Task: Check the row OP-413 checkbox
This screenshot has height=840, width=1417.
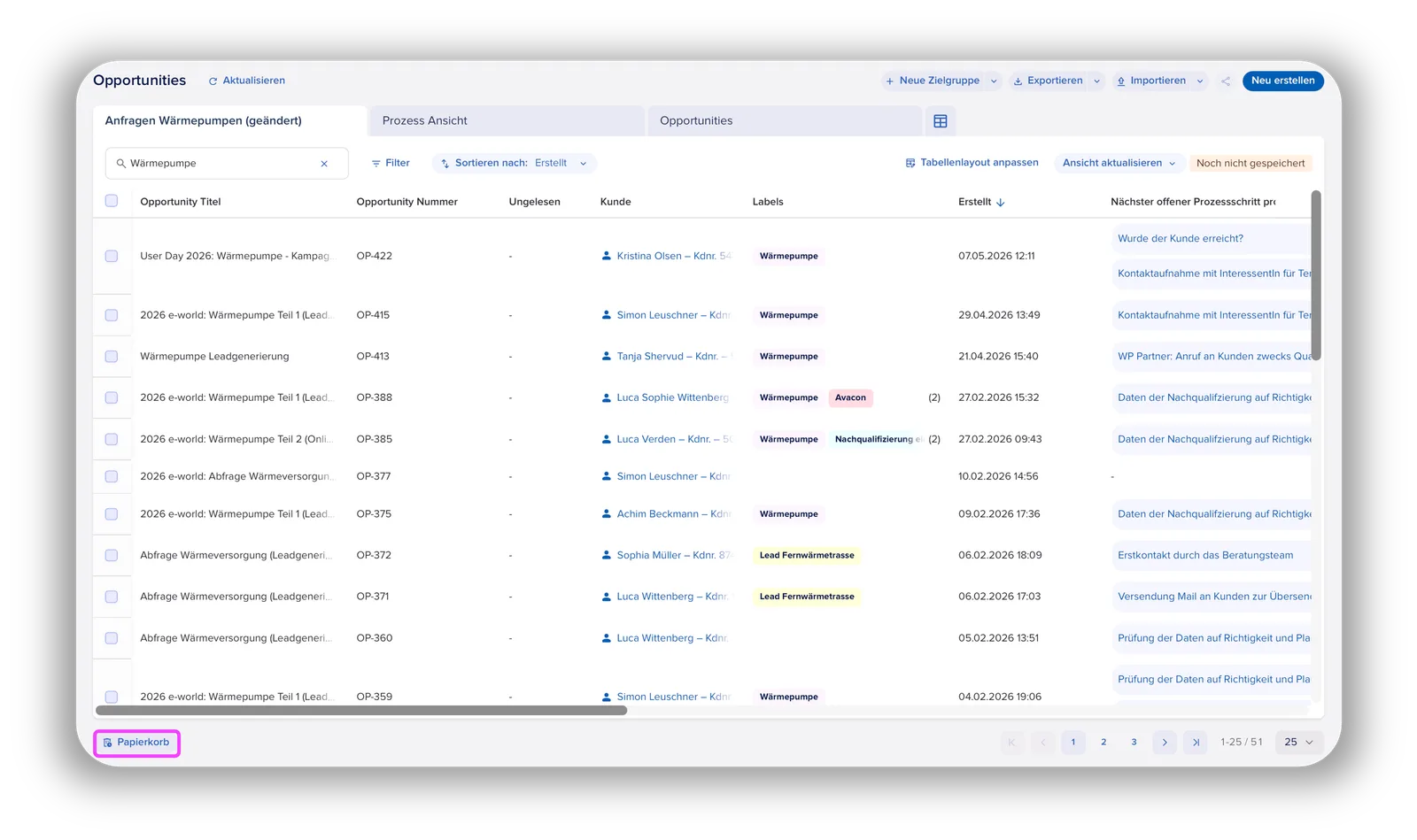Action: click(112, 357)
